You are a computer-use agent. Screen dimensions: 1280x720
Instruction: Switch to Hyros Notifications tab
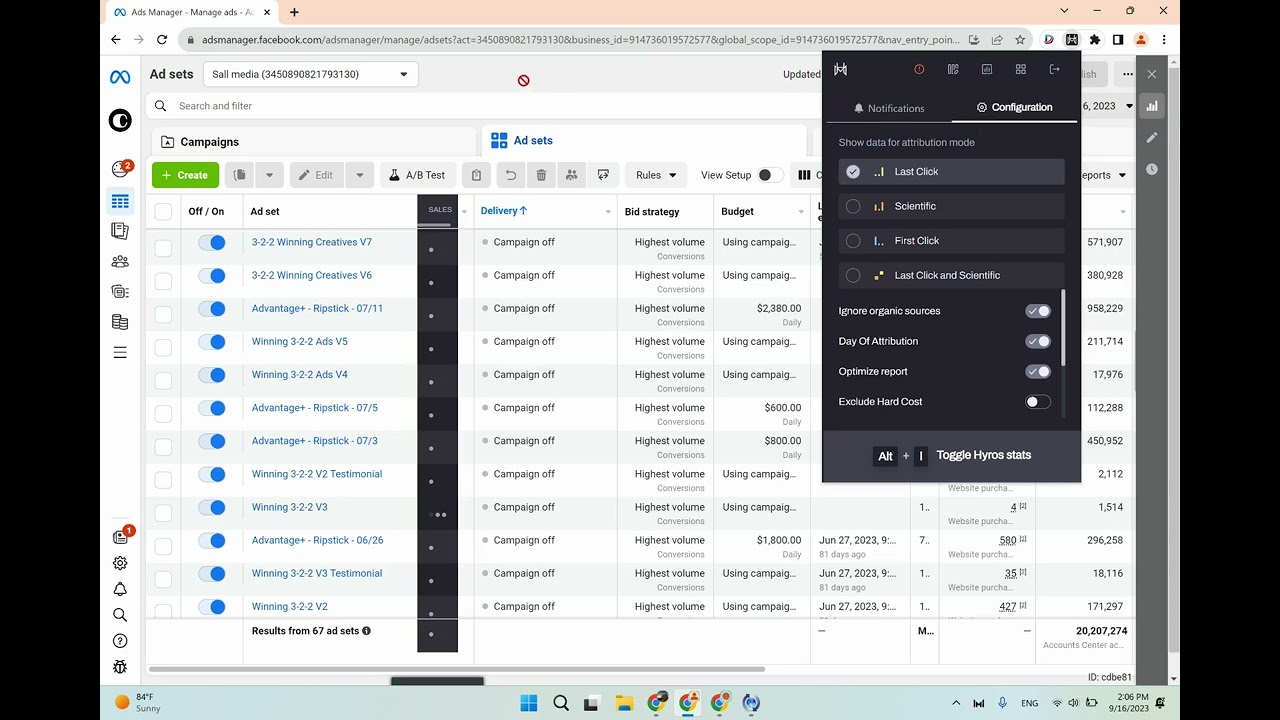click(888, 108)
